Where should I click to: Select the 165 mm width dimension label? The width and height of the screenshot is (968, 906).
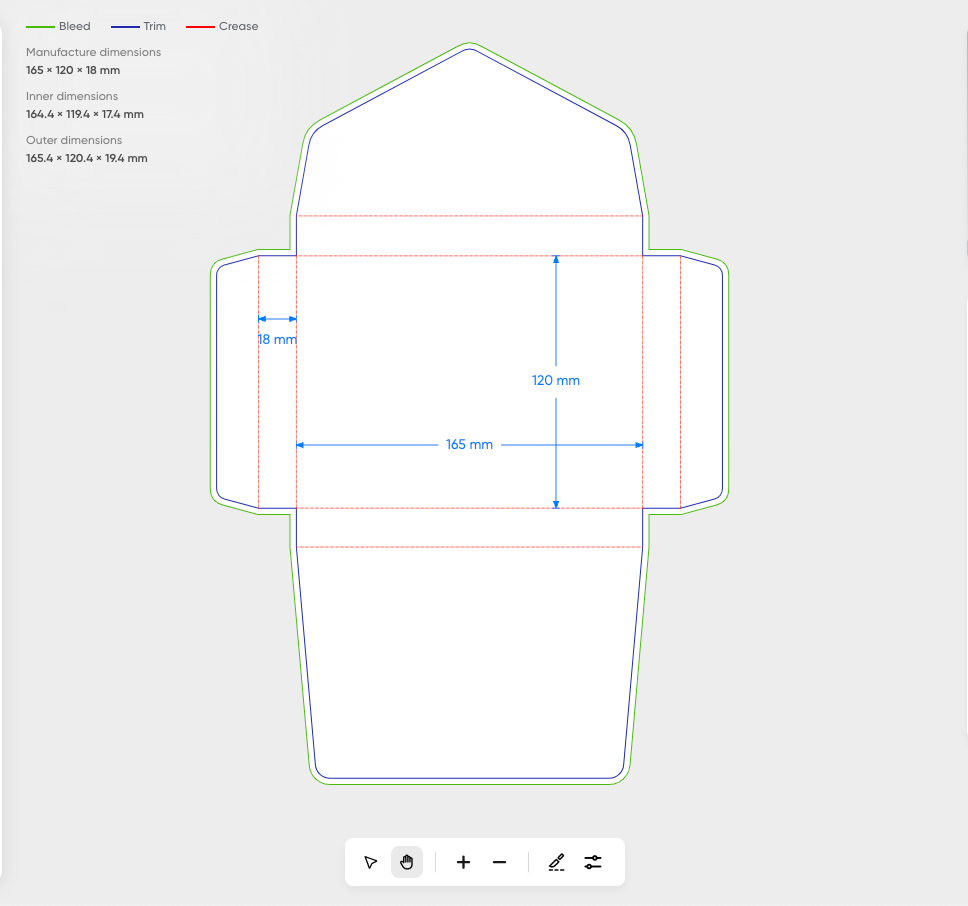click(469, 444)
